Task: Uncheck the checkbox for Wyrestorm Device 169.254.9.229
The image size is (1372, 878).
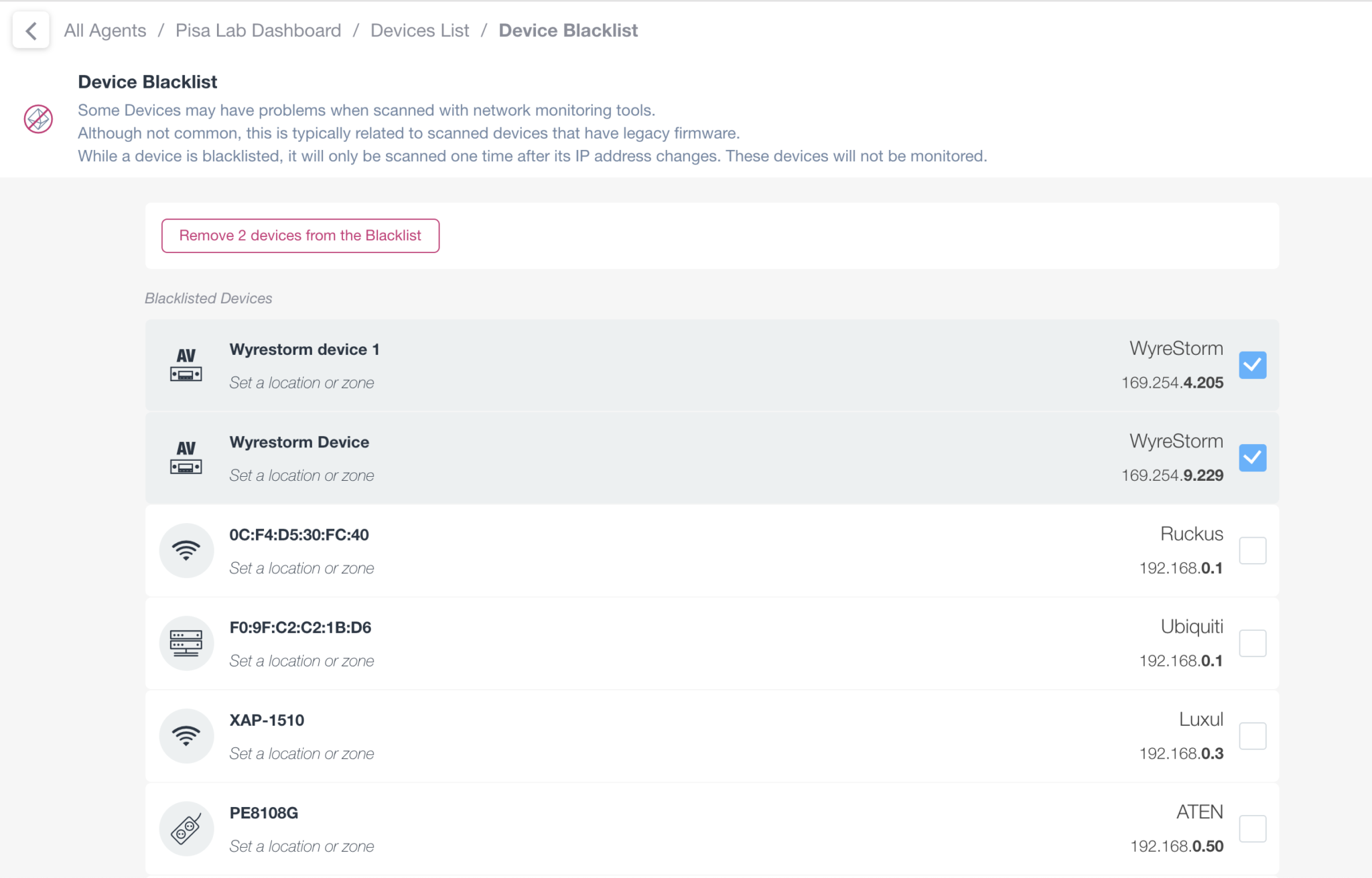Action: coord(1253,457)
